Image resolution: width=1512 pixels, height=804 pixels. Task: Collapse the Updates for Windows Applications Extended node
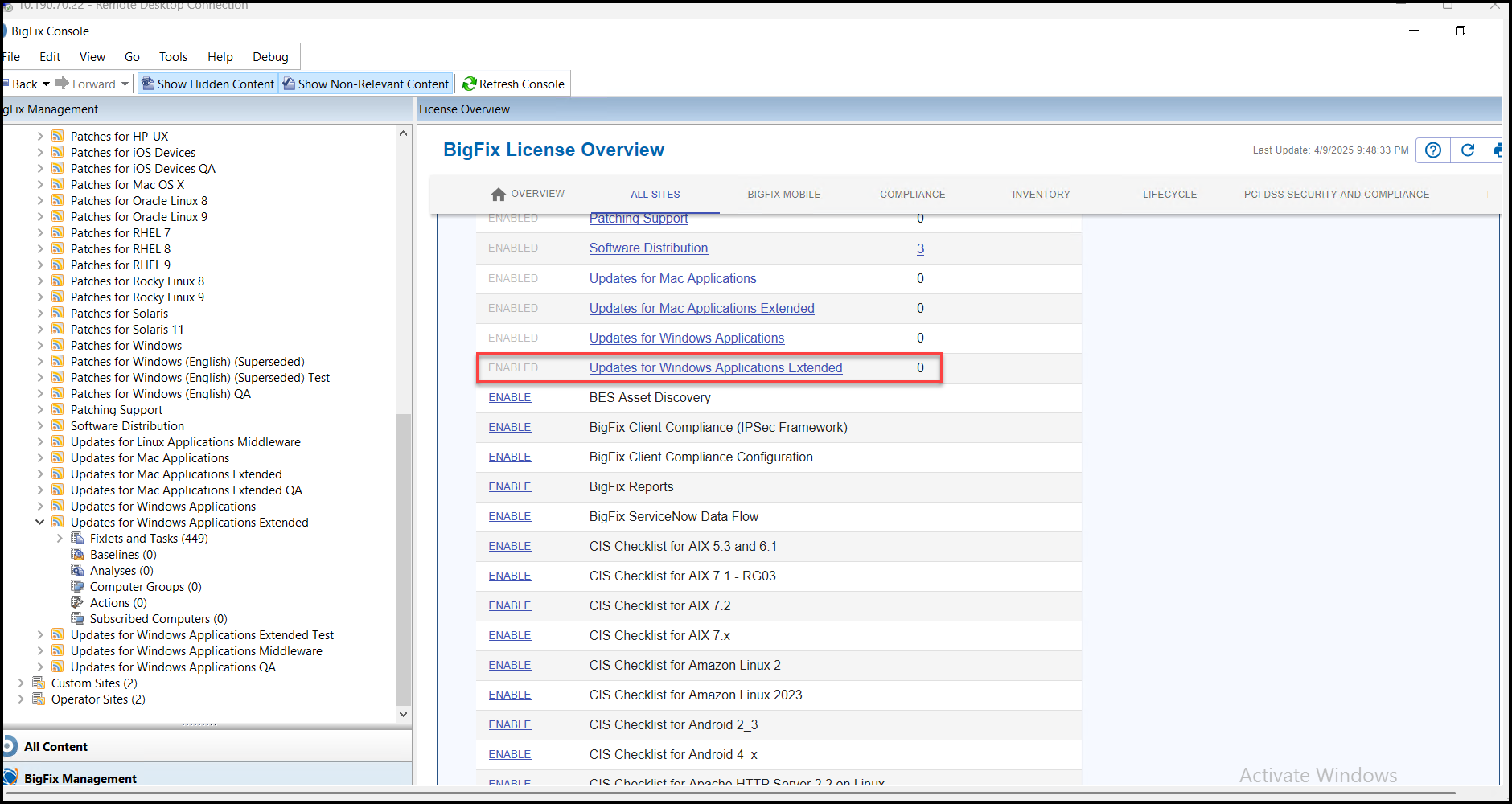click(x=39, y=522)
